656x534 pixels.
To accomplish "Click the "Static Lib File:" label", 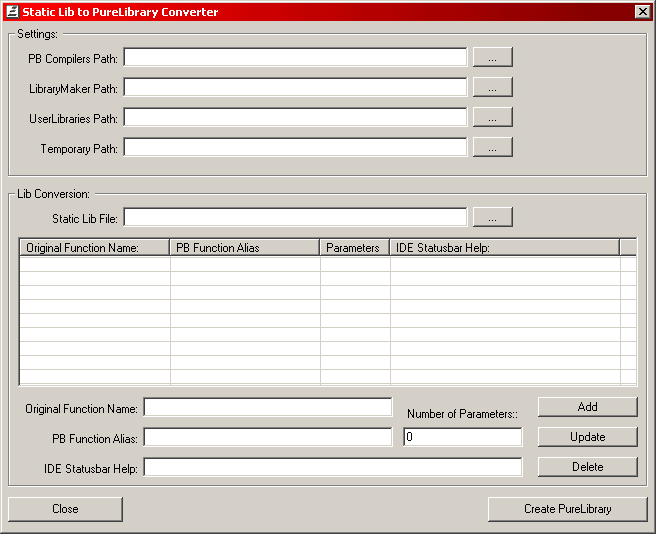I will click(x=85, y=219).
